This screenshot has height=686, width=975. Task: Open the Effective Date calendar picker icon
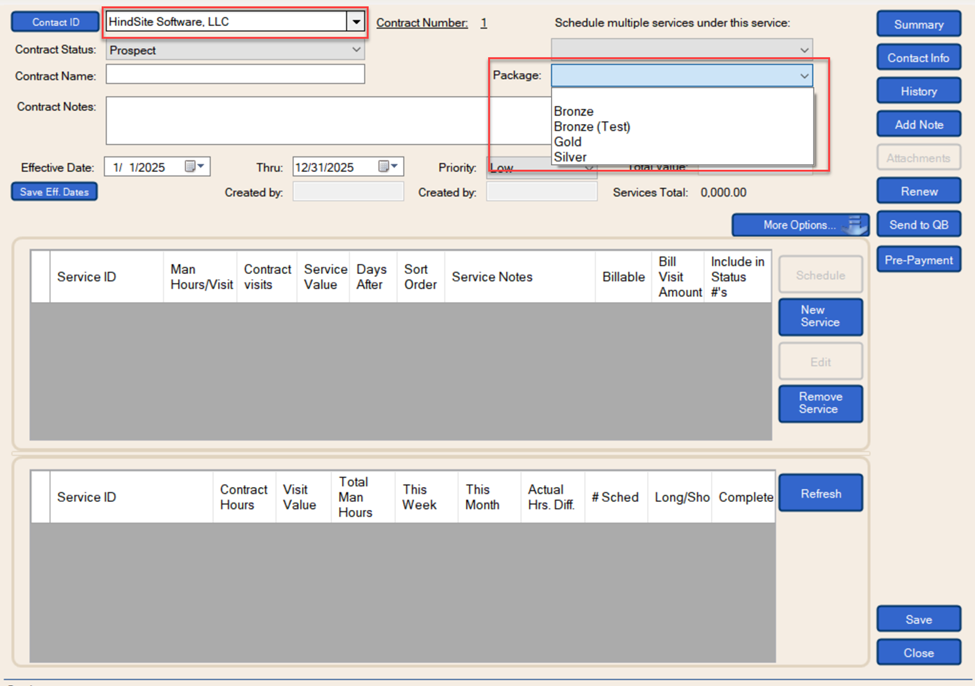191,167
